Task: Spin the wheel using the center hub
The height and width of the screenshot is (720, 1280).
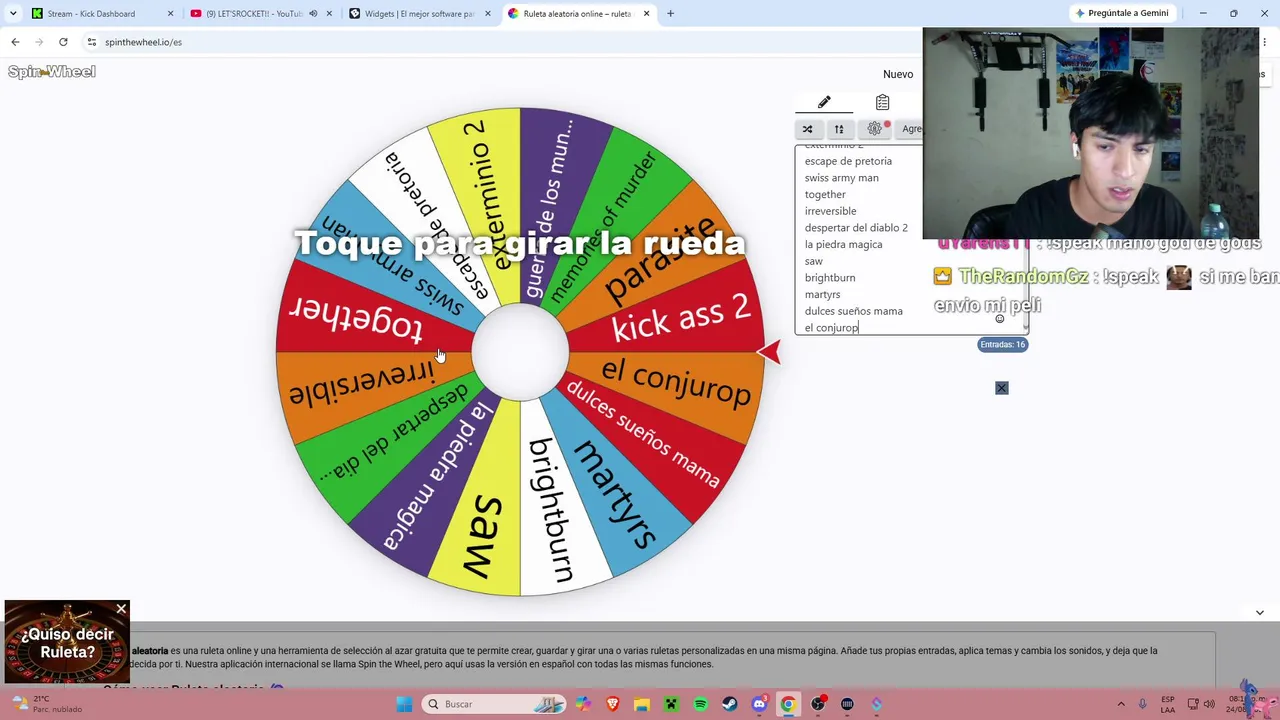Action: 520,352
